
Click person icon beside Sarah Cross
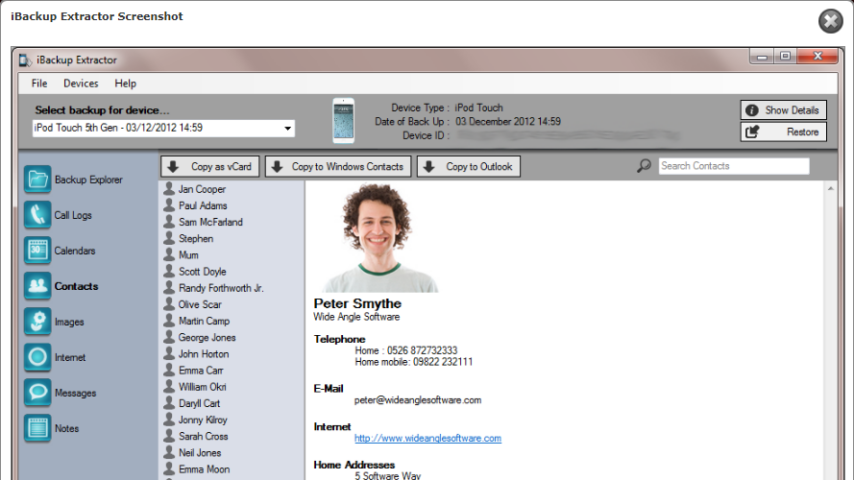[169, 436]
